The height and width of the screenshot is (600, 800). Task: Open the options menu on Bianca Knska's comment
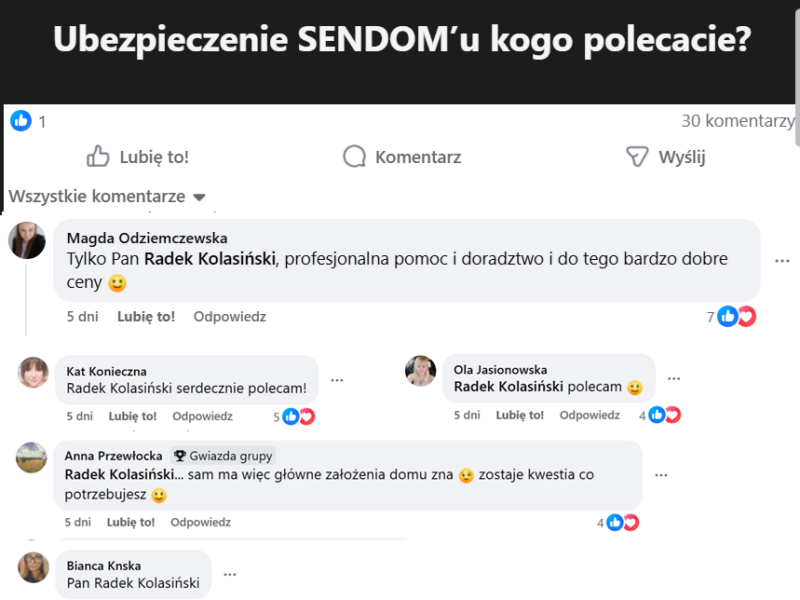click(x=230, y=574)
